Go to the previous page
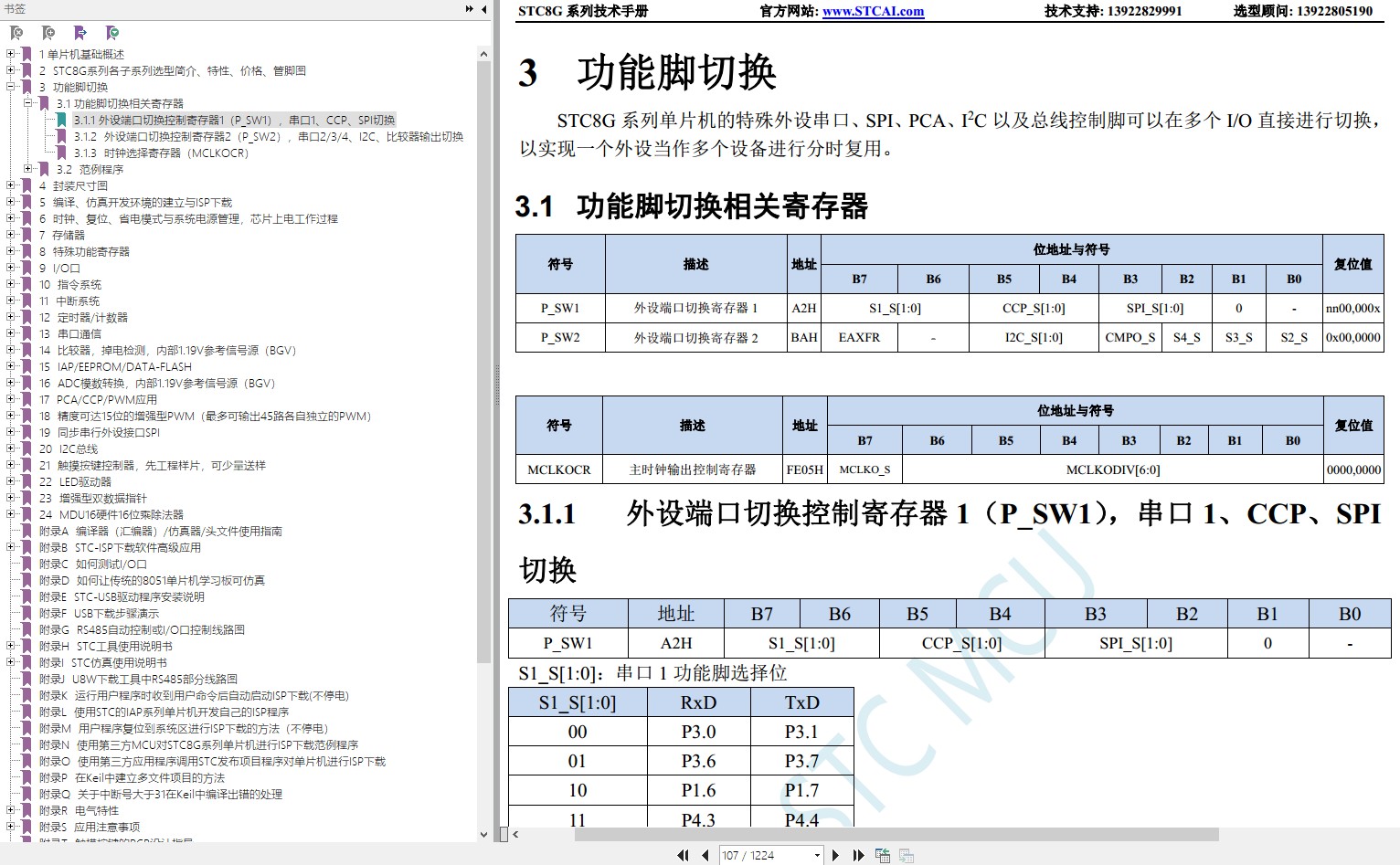 705,855
